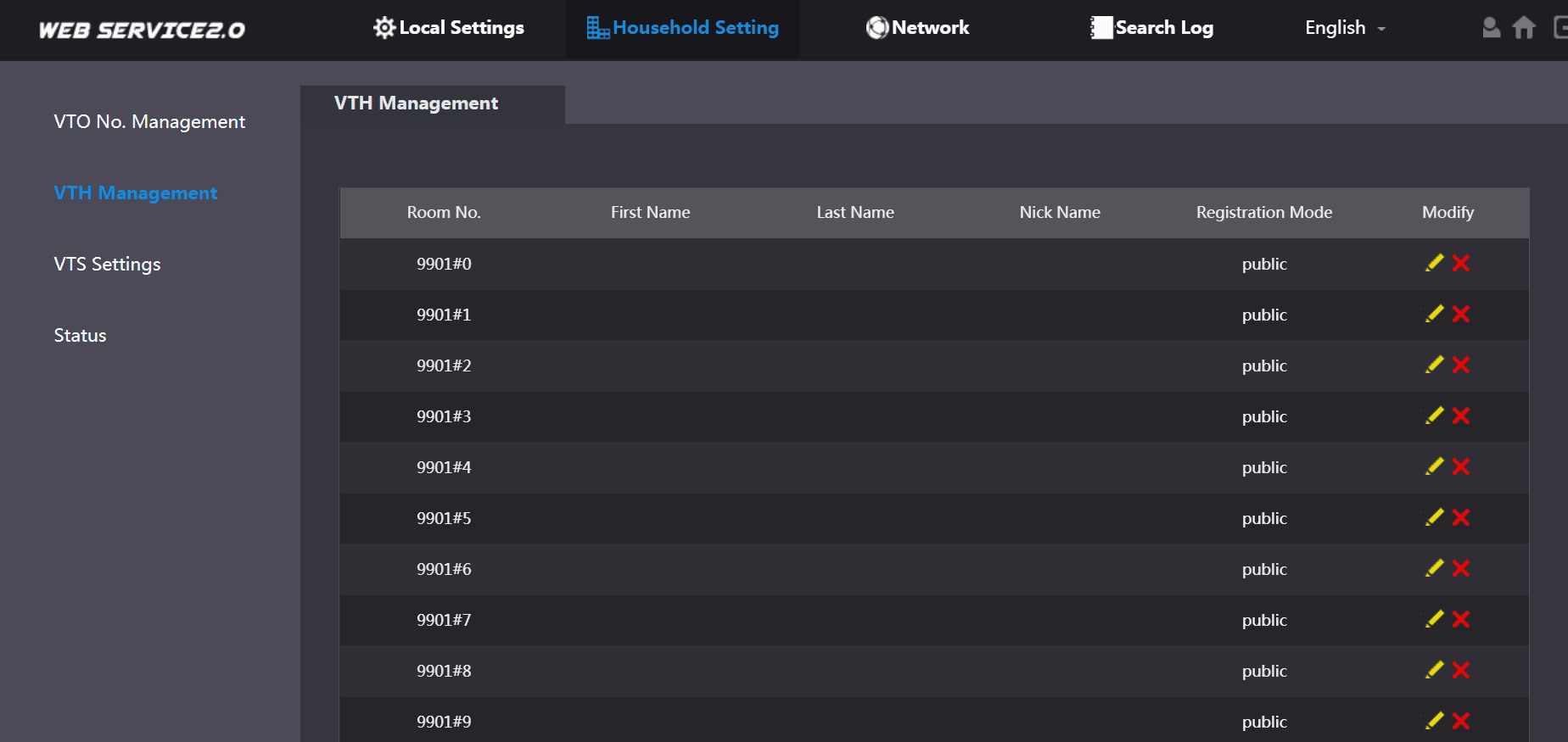Open the Search Log menu
Screen dimensions: 1568x742
[x=1151, y=28]
